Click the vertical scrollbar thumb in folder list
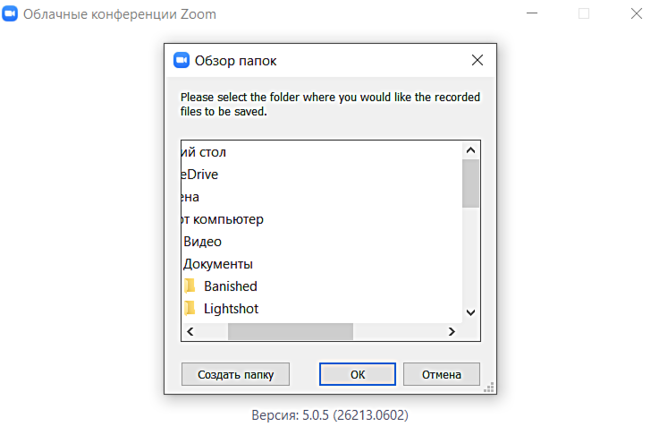 [470, 183]
